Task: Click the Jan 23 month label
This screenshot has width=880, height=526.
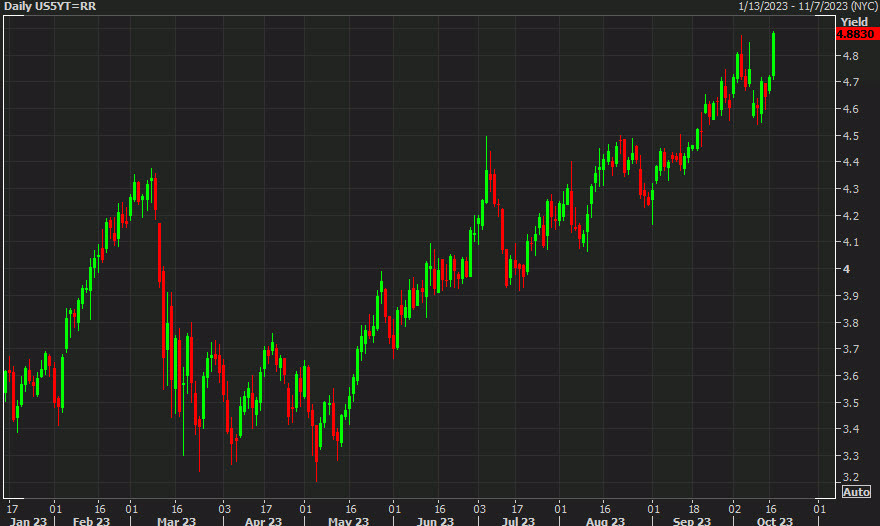Action: tap(27, 520)
